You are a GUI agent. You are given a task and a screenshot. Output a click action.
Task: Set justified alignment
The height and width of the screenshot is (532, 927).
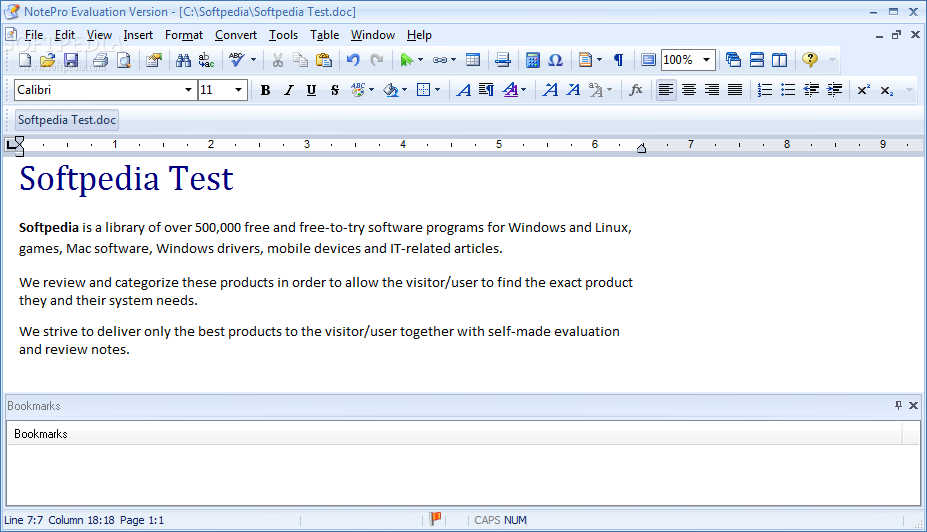(735, 90)
